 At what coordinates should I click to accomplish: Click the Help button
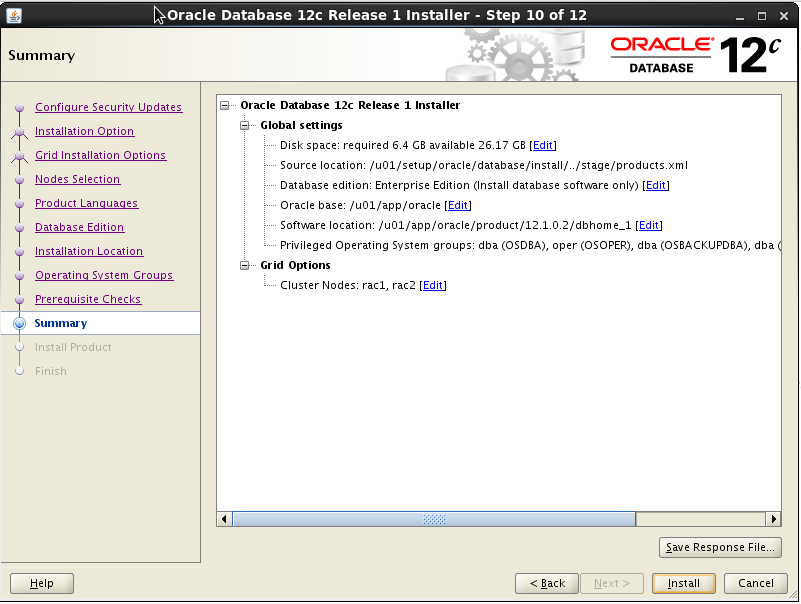click(42, 584)
